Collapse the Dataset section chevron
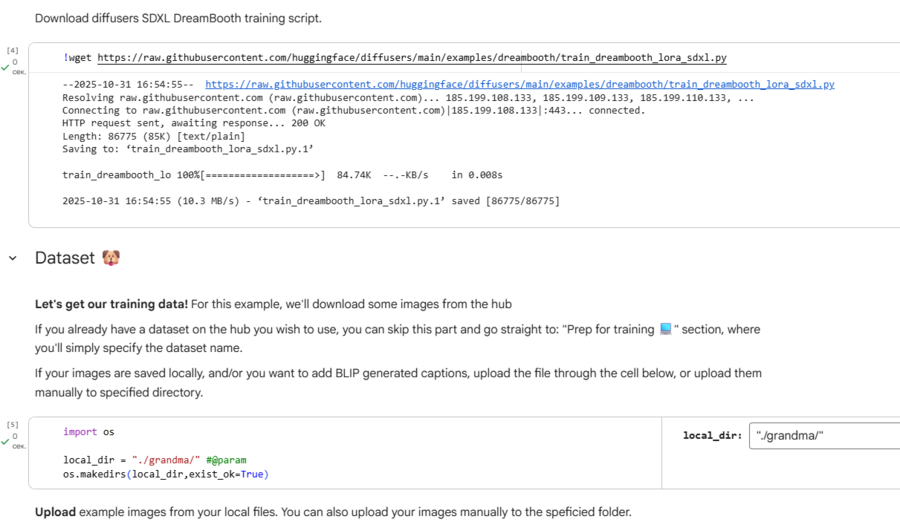The height and width of the screenshot is (522, 900). [13, 258]
